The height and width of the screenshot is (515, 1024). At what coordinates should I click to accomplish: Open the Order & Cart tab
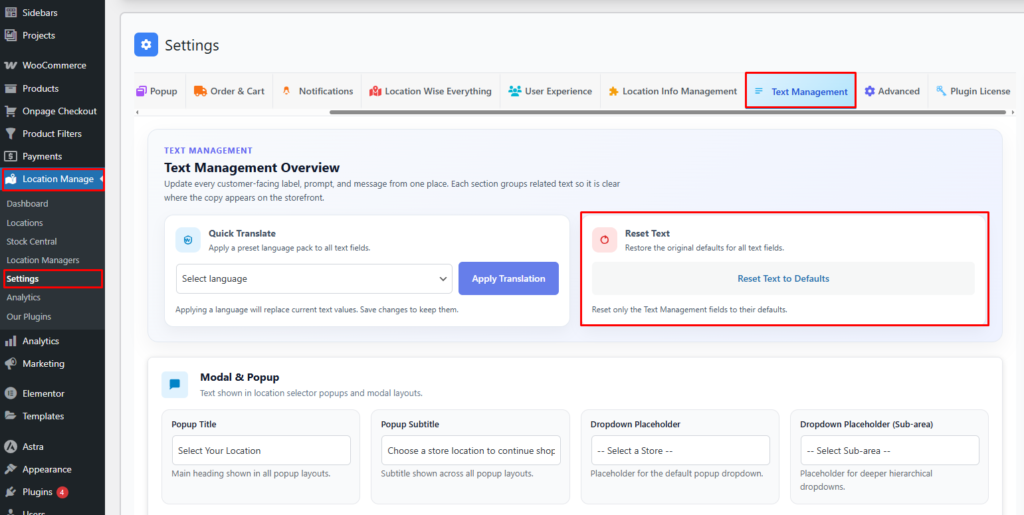coord(229,91)
